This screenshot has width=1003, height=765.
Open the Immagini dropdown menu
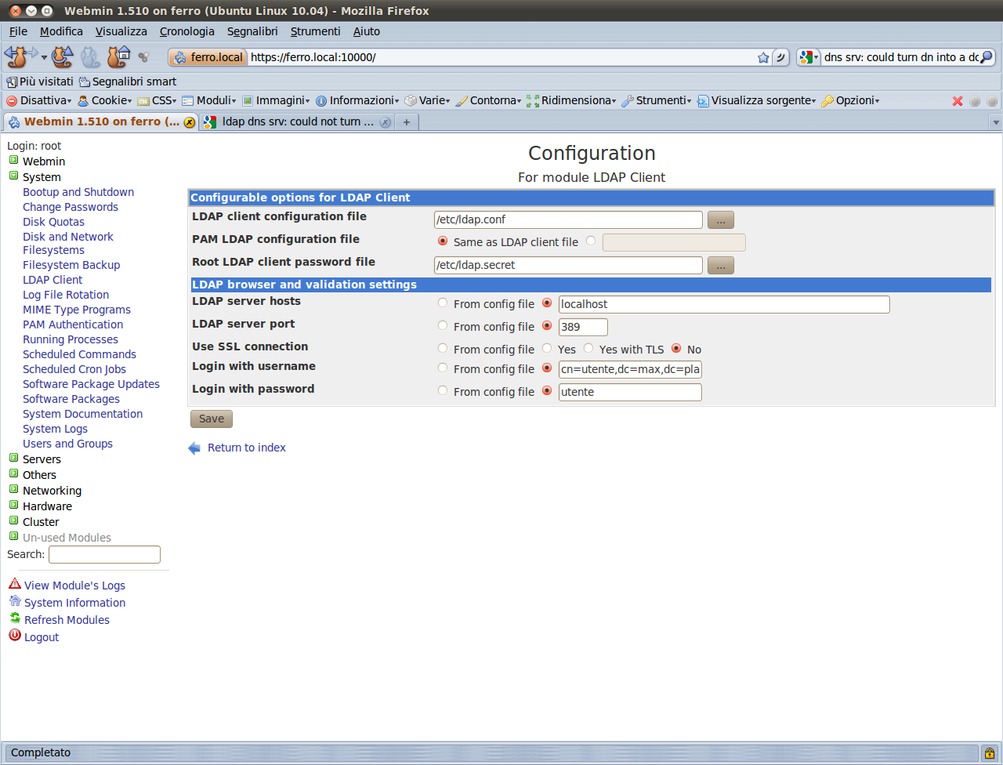tap(276, 101)
